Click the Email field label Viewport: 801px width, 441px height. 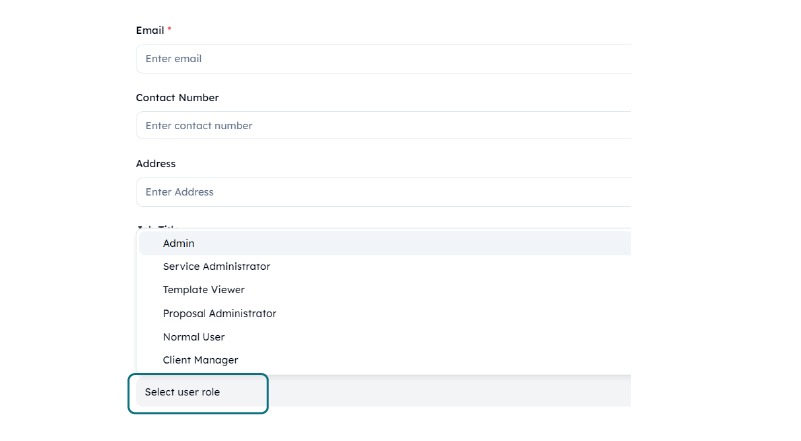[x=150, y=31]
